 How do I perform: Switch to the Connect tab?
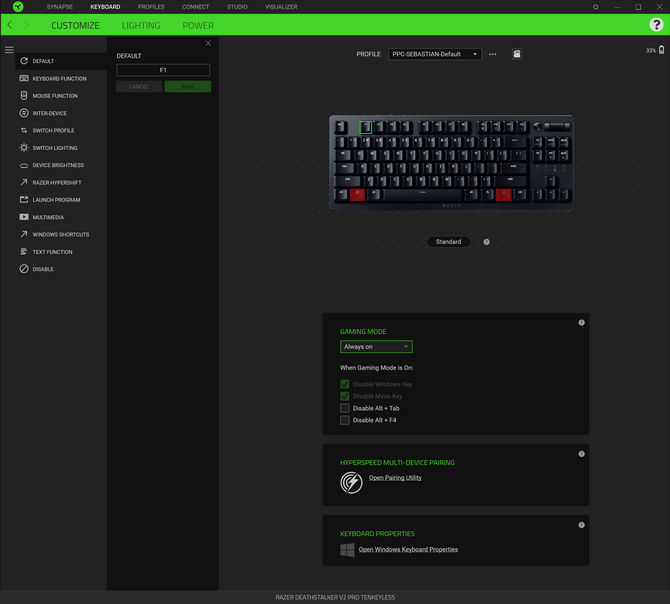[195, 7]
